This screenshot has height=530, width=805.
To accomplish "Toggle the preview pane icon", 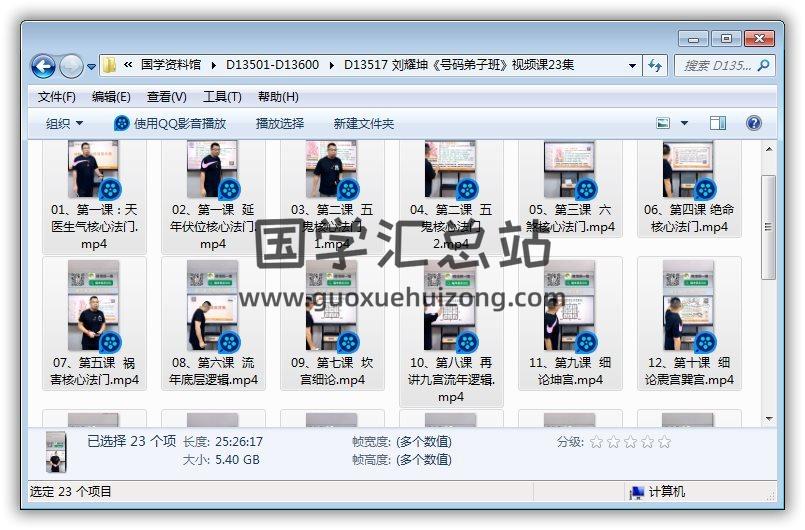I will (x=718, y=123).
